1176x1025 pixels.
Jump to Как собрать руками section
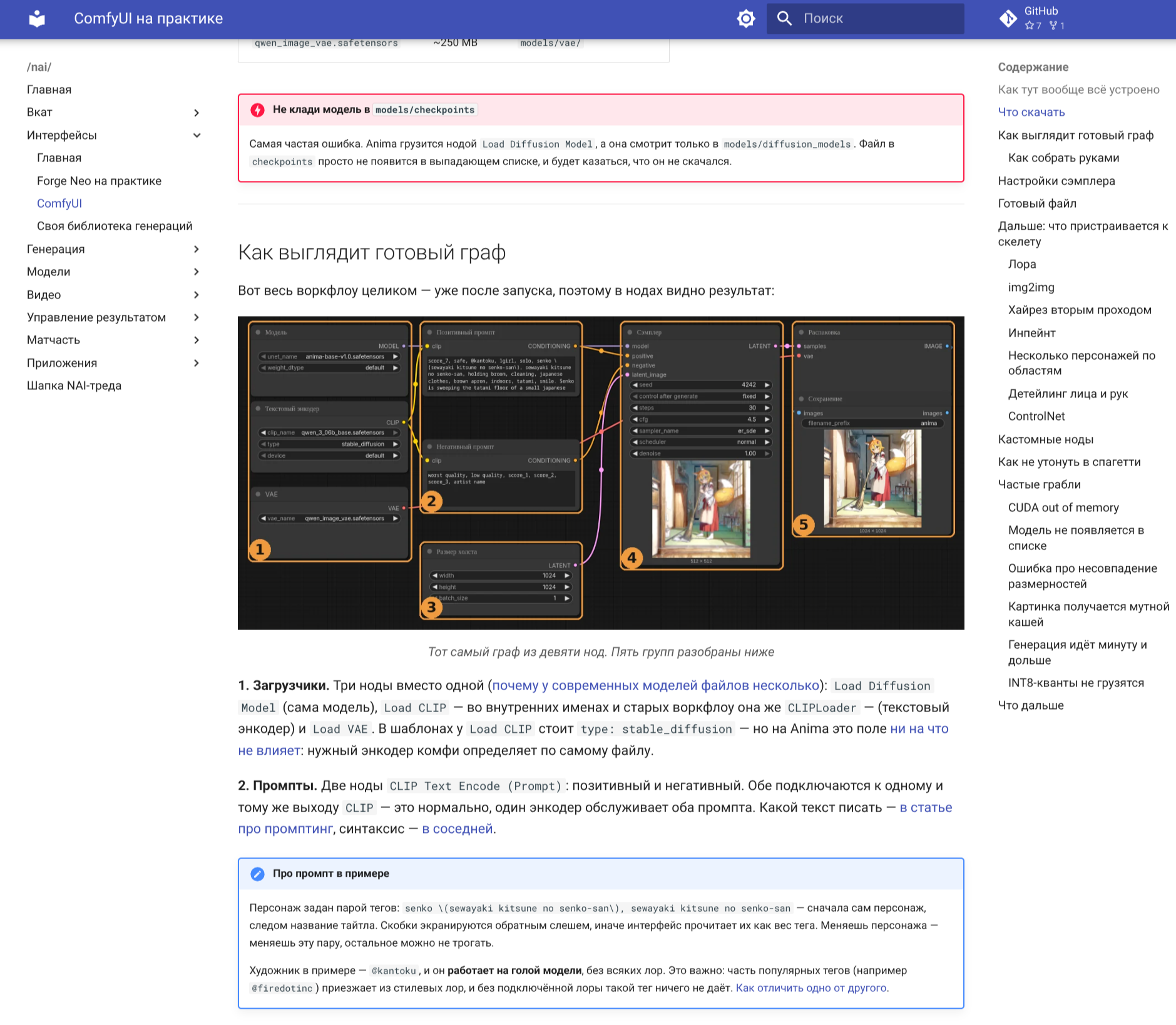tap(1063, 158)
